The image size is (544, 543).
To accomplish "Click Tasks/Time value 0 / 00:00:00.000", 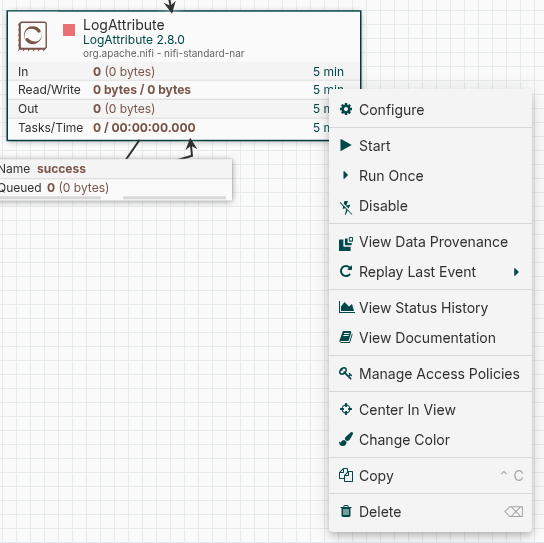I will 144,127.
